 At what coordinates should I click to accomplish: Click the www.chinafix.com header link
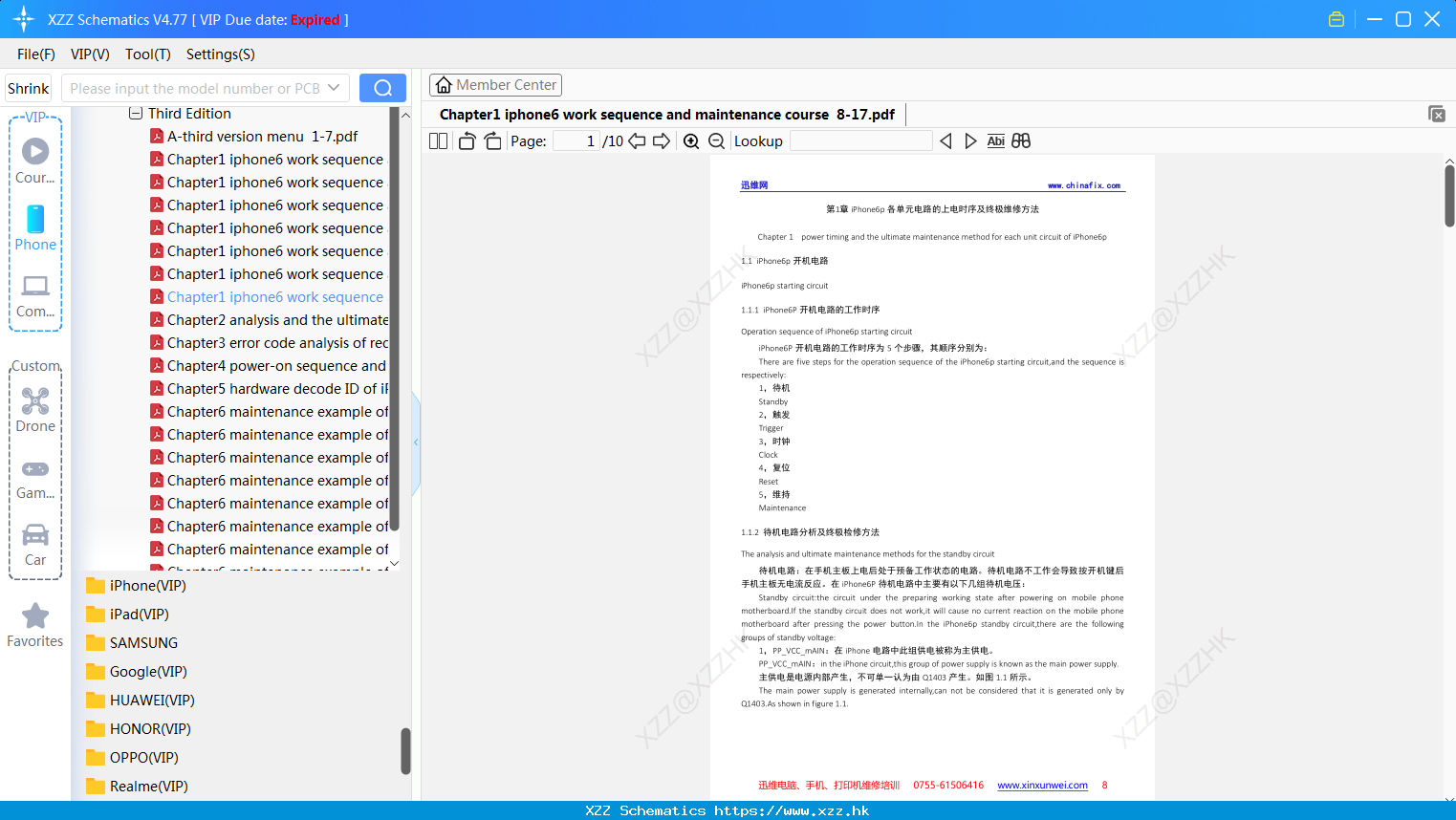(x=1084, y=185)
